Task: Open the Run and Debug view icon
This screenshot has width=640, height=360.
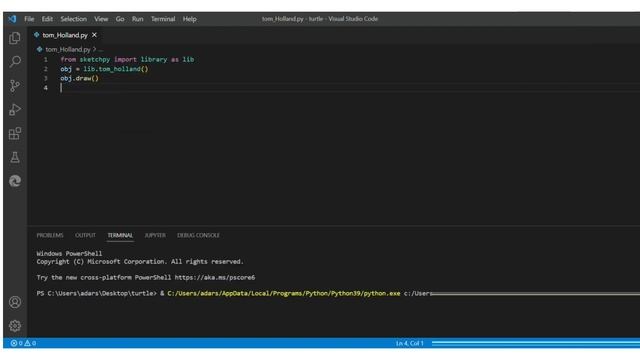Action: (15, 109)
